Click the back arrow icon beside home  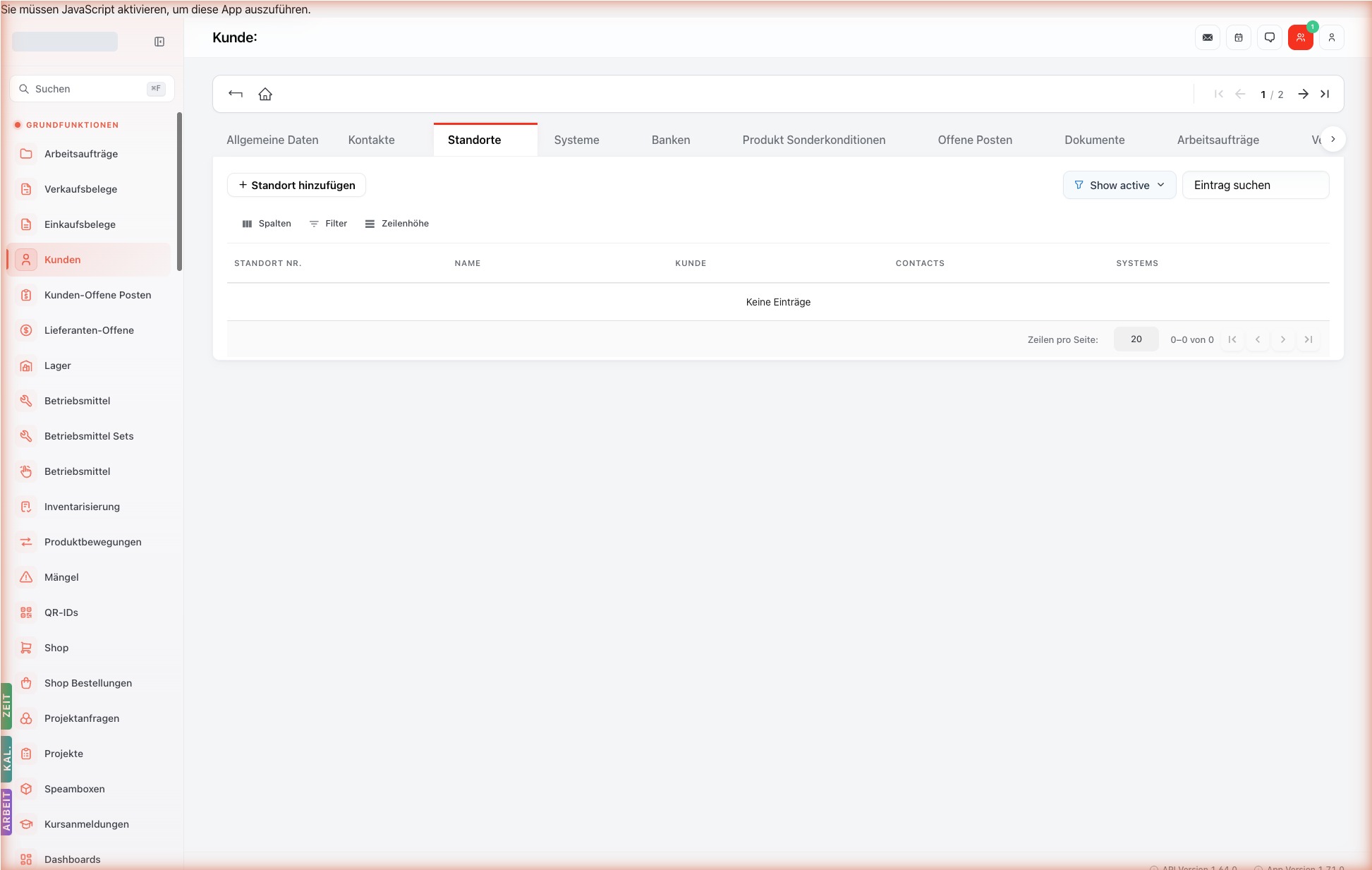[x=236, y=94]
